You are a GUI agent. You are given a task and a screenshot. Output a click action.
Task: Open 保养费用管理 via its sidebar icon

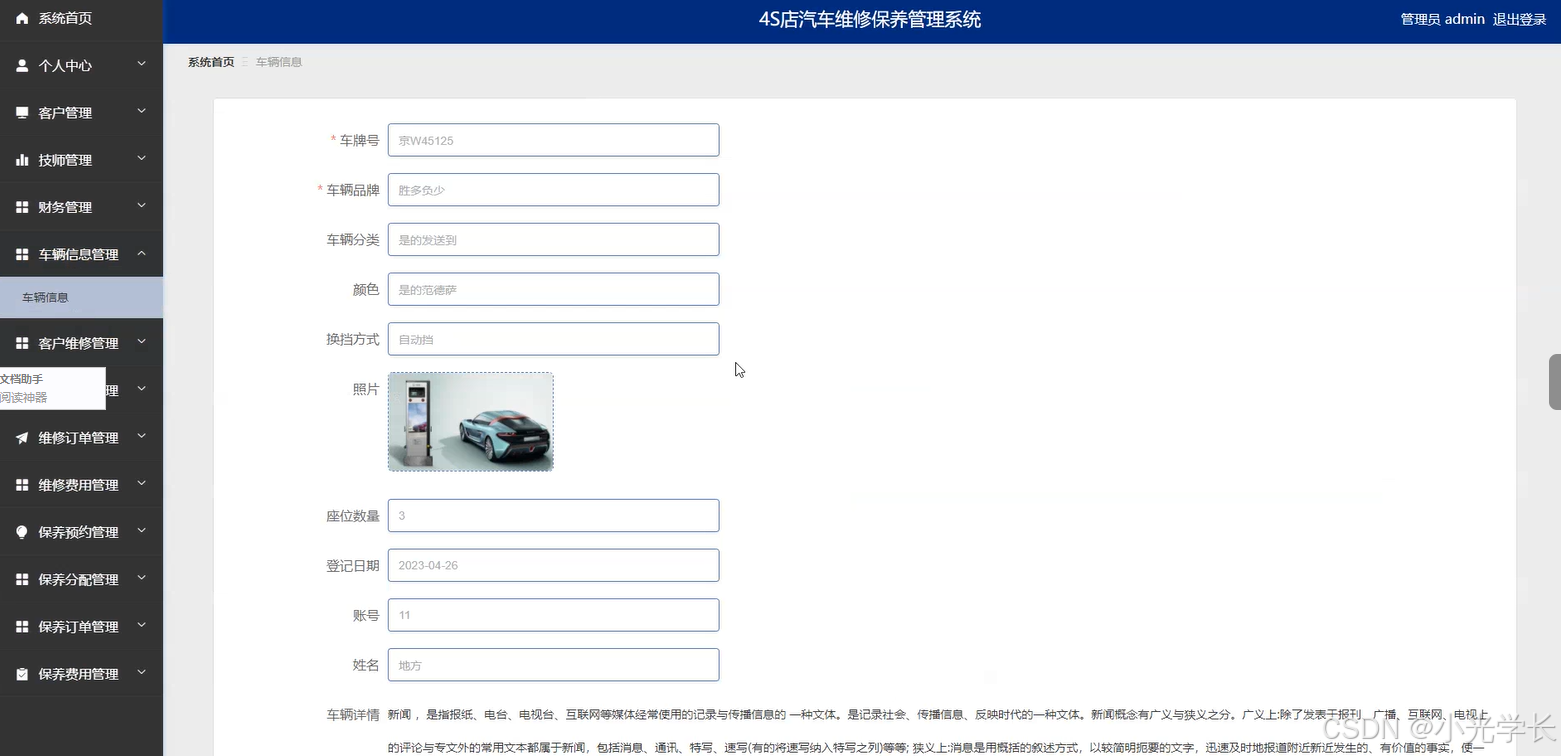point(21,673)
